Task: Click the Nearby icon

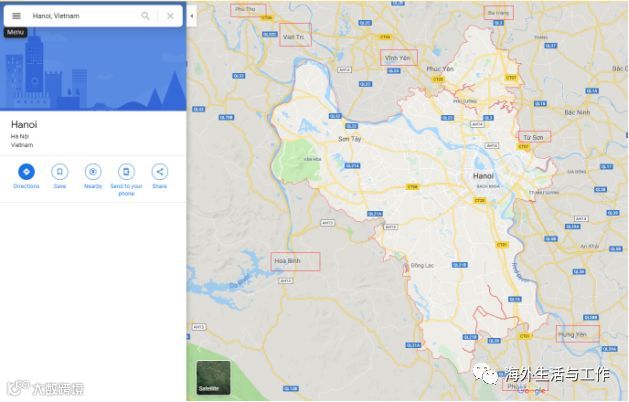Action: [93, 172]
